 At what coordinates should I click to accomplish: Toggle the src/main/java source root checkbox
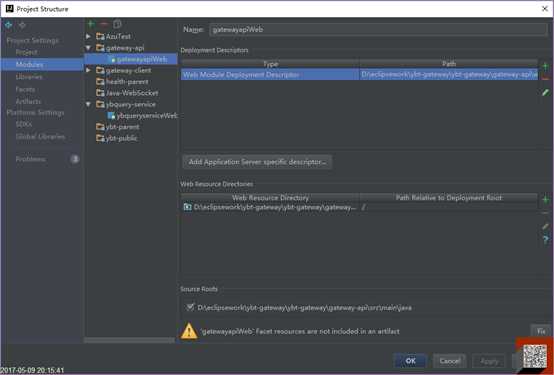pos(190,307)
